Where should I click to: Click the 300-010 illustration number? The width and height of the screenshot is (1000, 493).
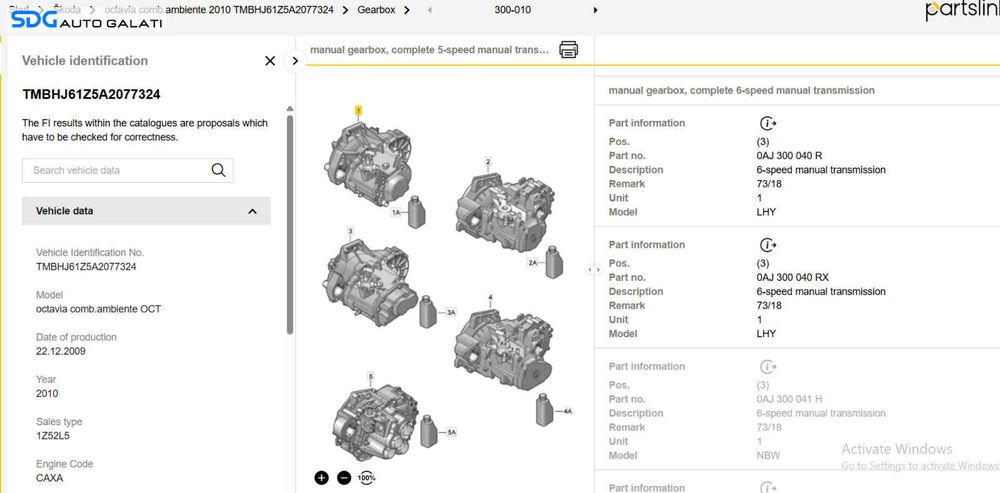point(513,10)
